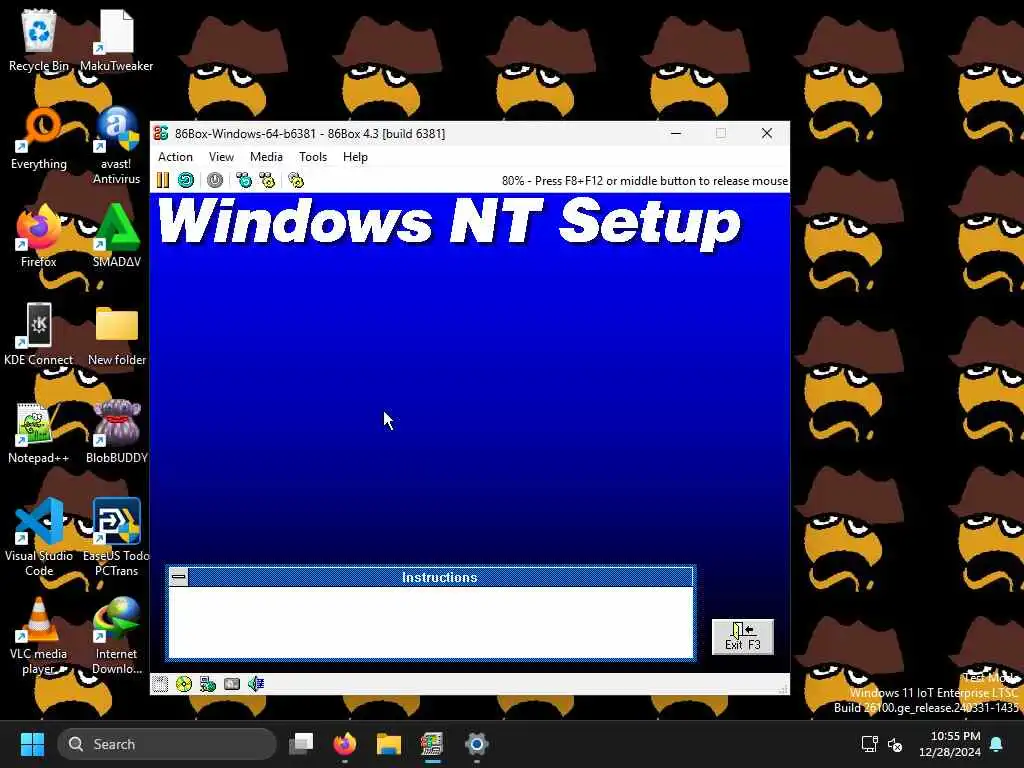Close the 86Box window

(767, 133)
